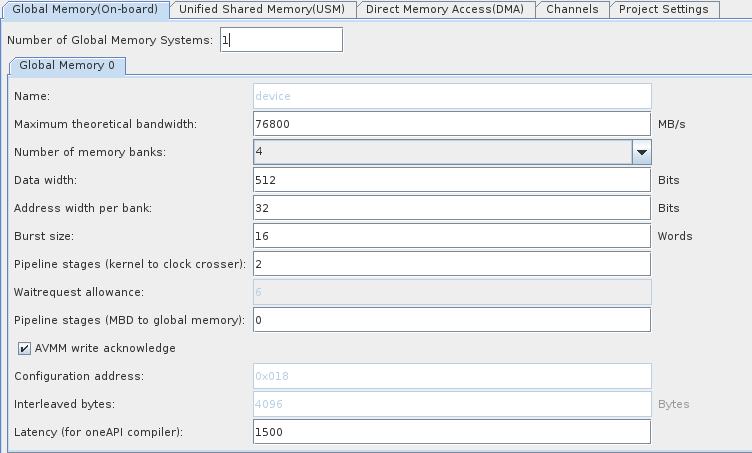Viewport: 752px width, 453px height.
Task: Click the Latency for oneAPI compiler field
Action: [452, 432]
